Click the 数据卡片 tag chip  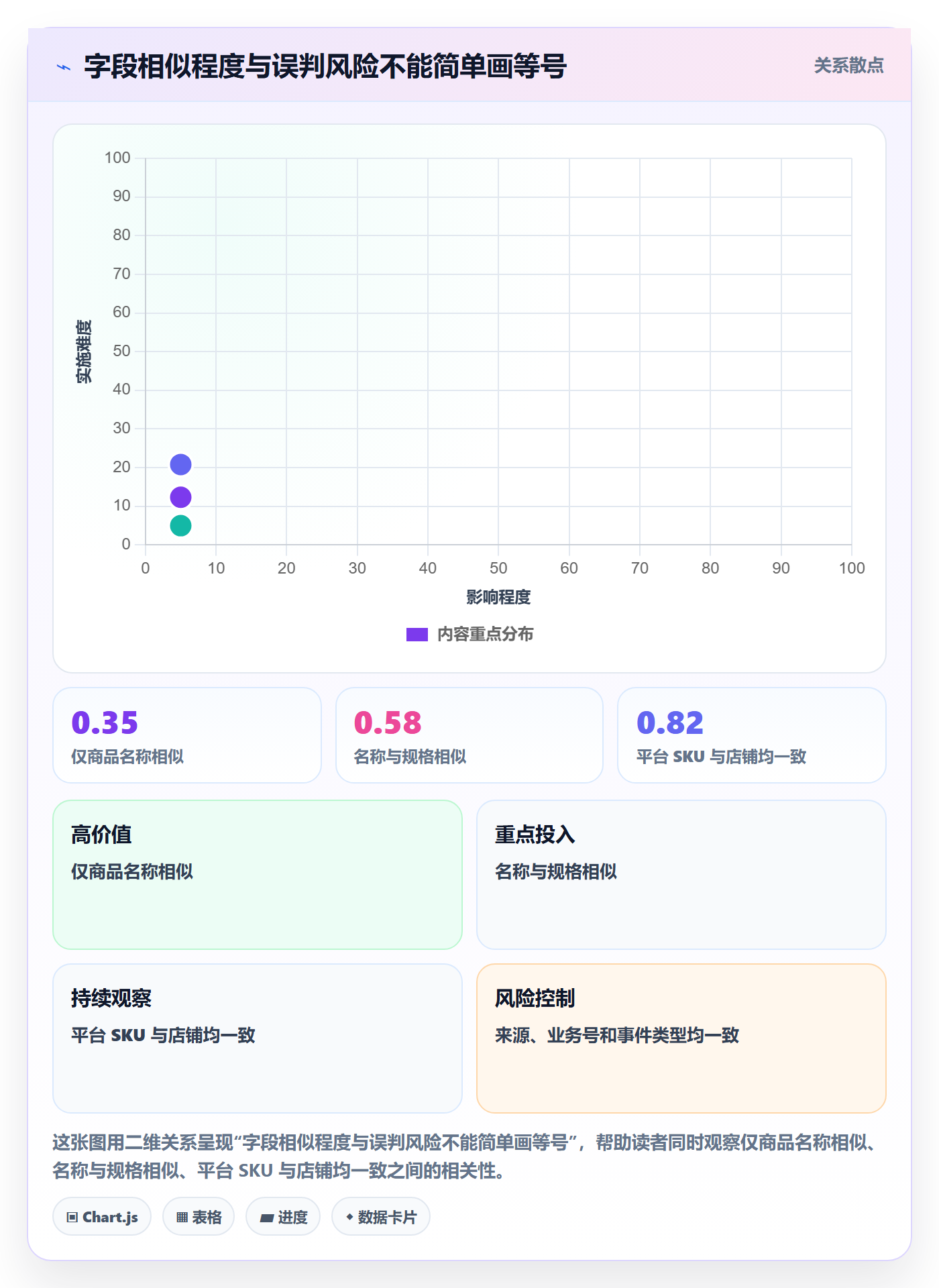tap(381, 1217)
